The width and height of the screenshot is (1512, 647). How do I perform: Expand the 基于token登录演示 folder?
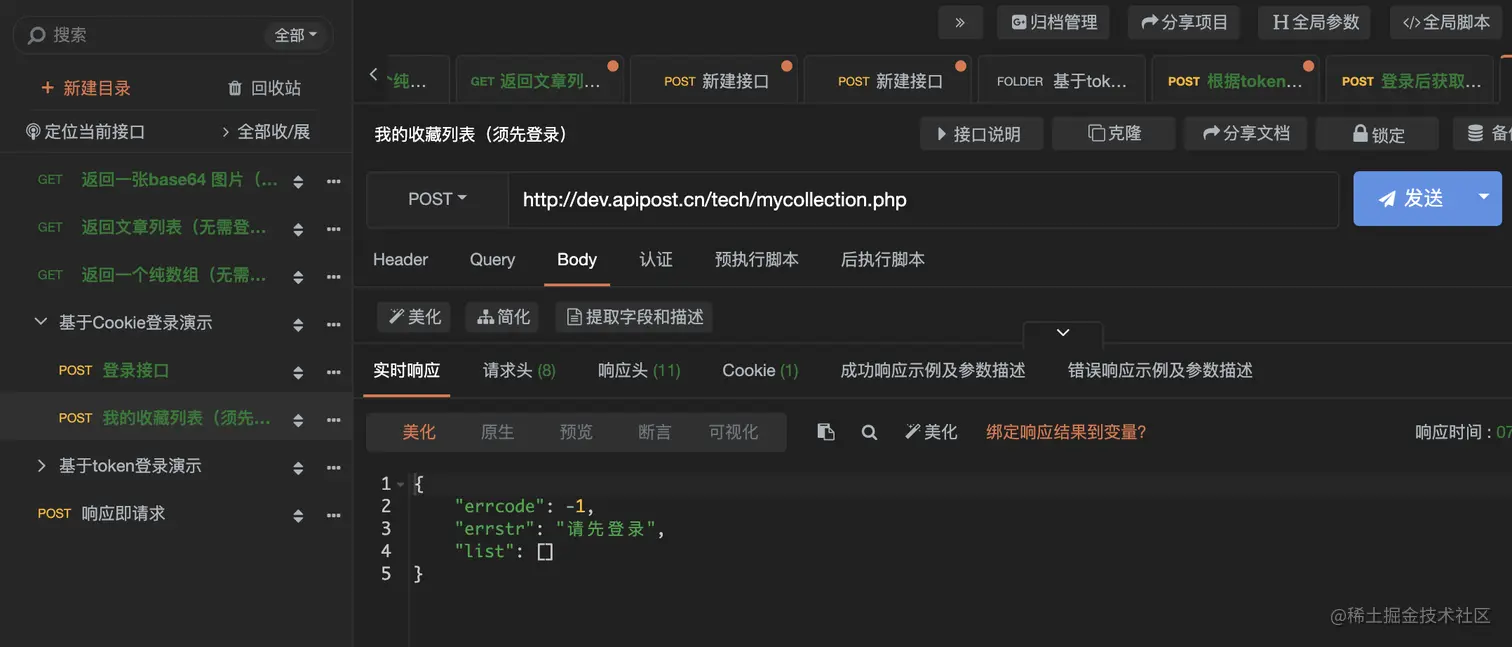tap(41, 466)
